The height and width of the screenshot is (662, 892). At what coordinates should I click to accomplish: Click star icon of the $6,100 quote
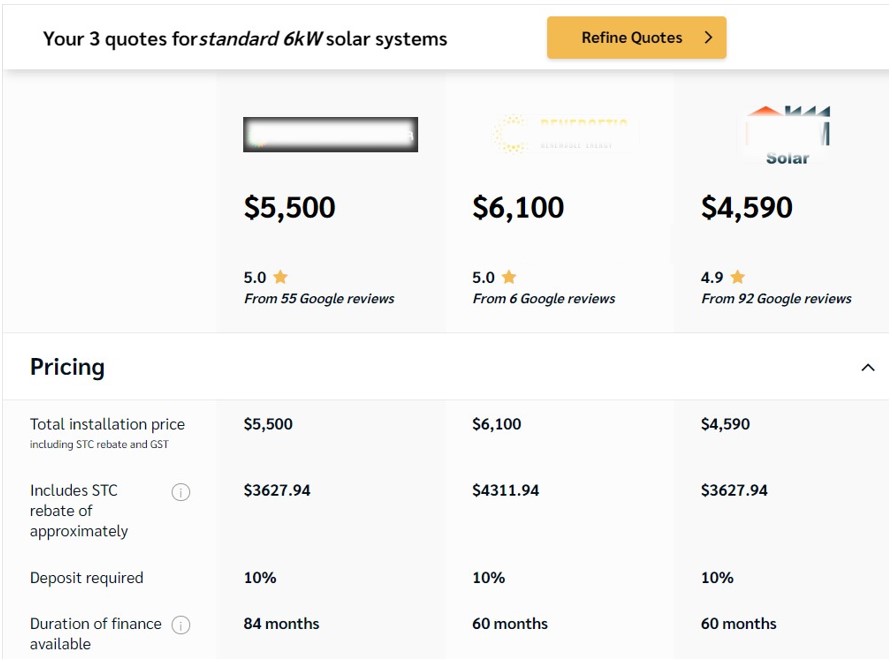509,277
